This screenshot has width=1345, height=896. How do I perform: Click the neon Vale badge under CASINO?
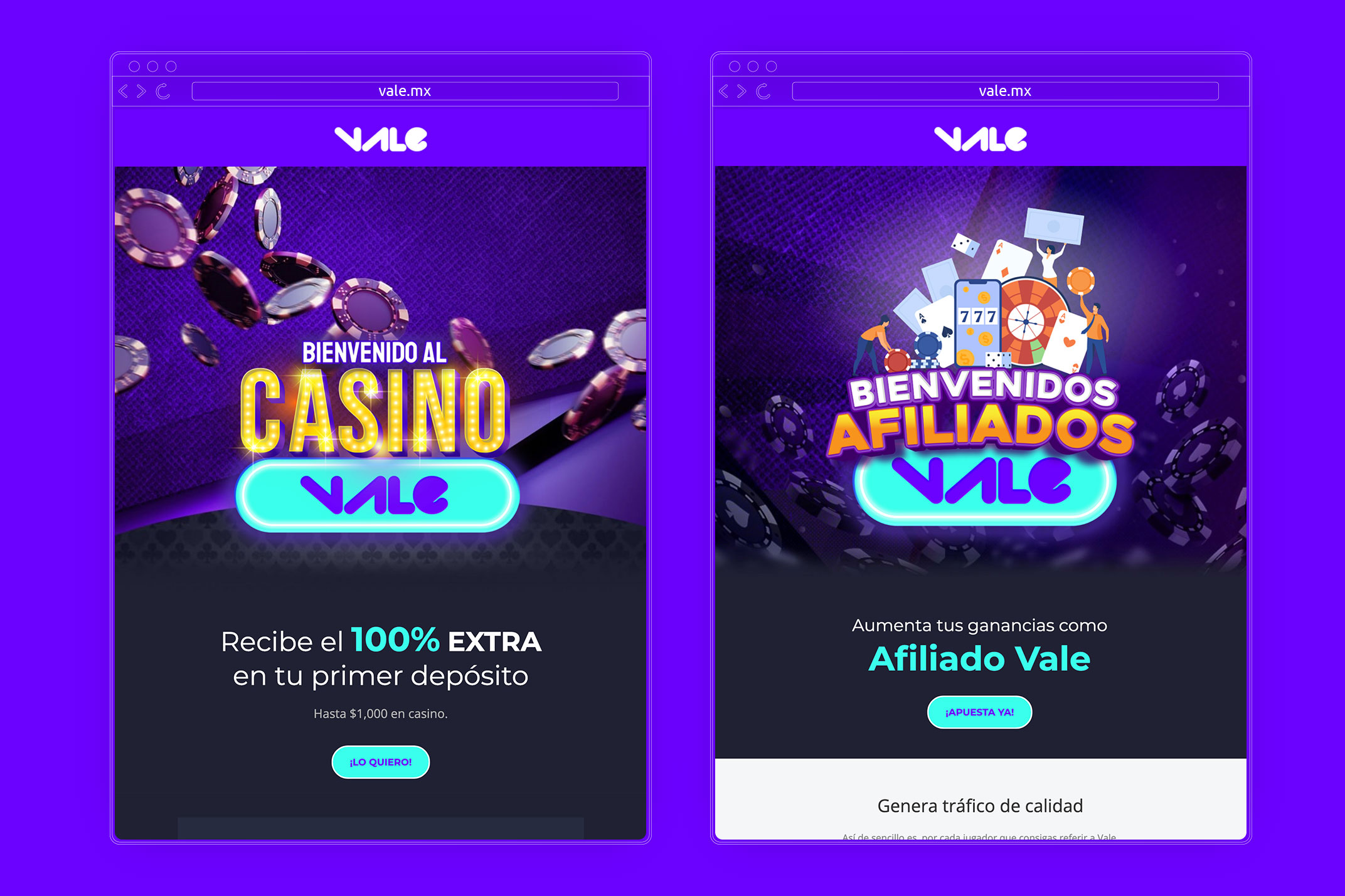[x=378, y=495]
